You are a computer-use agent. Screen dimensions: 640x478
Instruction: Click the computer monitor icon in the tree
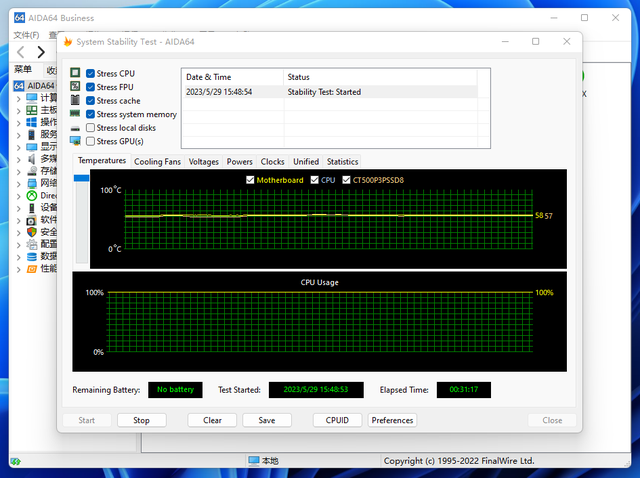pyautogui.click(x=32, y=98)
